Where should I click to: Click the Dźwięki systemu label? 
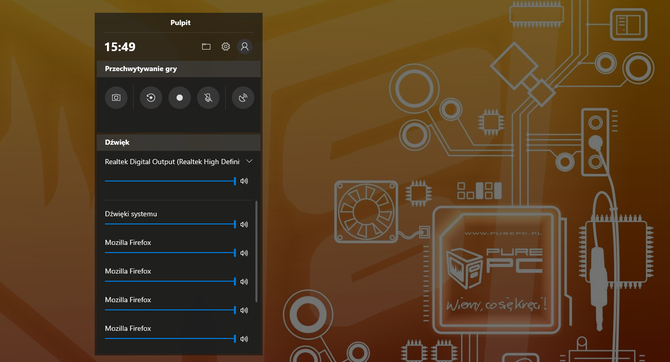pos(131,214)
